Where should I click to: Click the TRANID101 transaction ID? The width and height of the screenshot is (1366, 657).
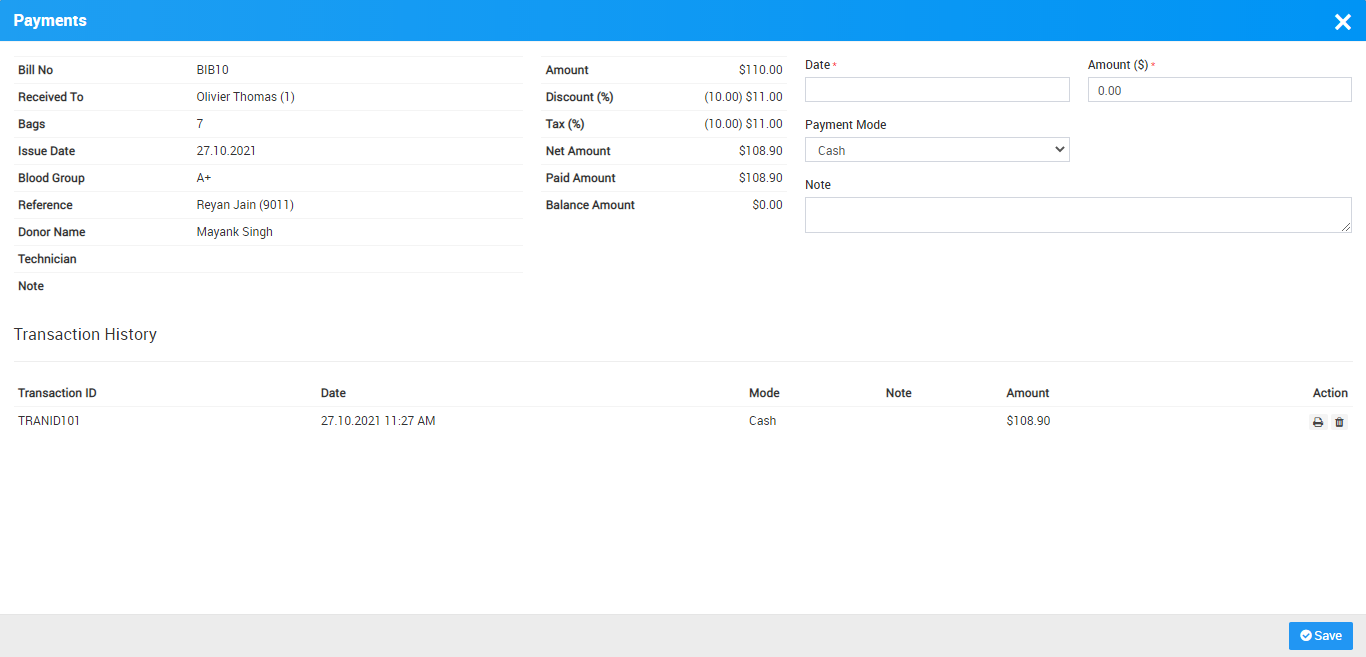coord(49,421)
